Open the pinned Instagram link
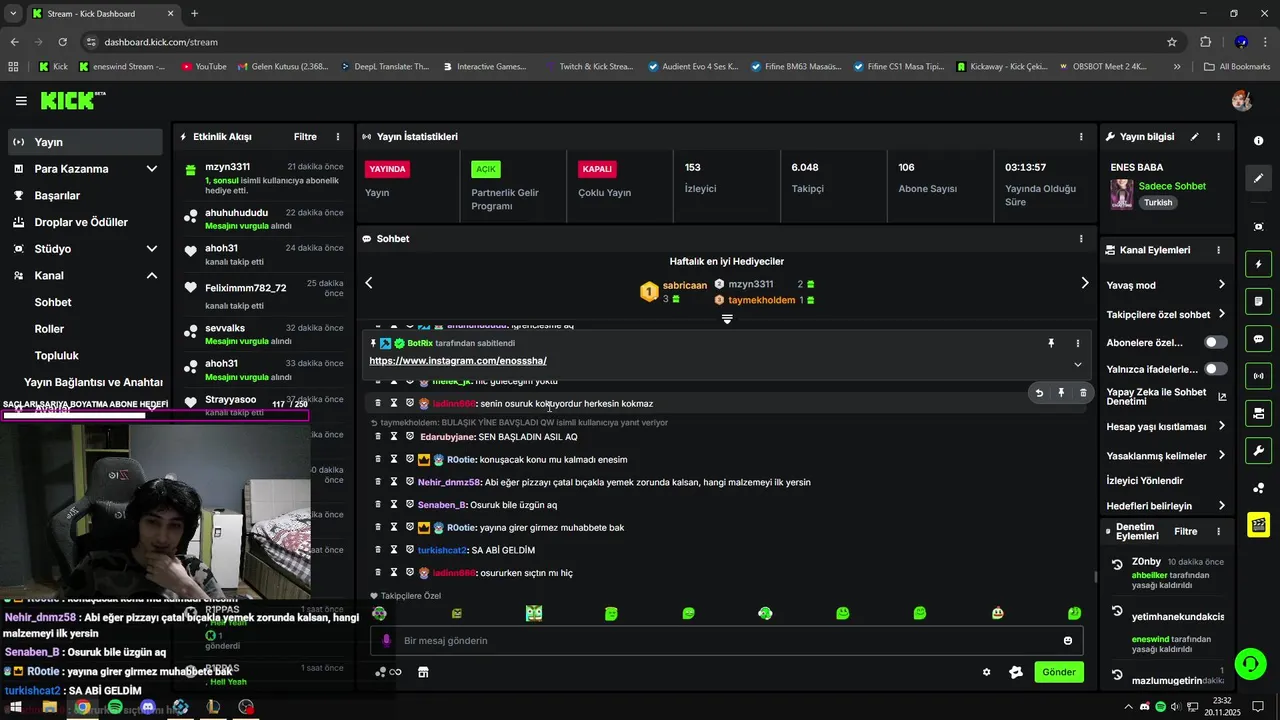This screenshot has width=1280, height=720. pyautogui.click(x=458, y=361)
